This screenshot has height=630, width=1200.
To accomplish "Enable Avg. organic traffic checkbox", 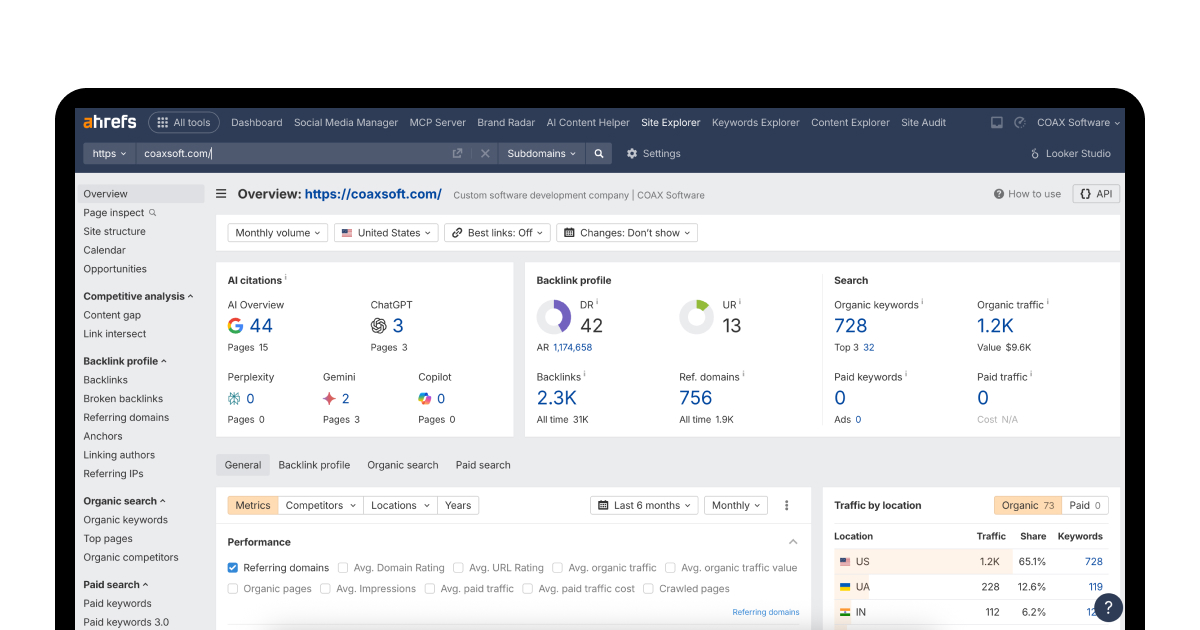I will (558, 568).
